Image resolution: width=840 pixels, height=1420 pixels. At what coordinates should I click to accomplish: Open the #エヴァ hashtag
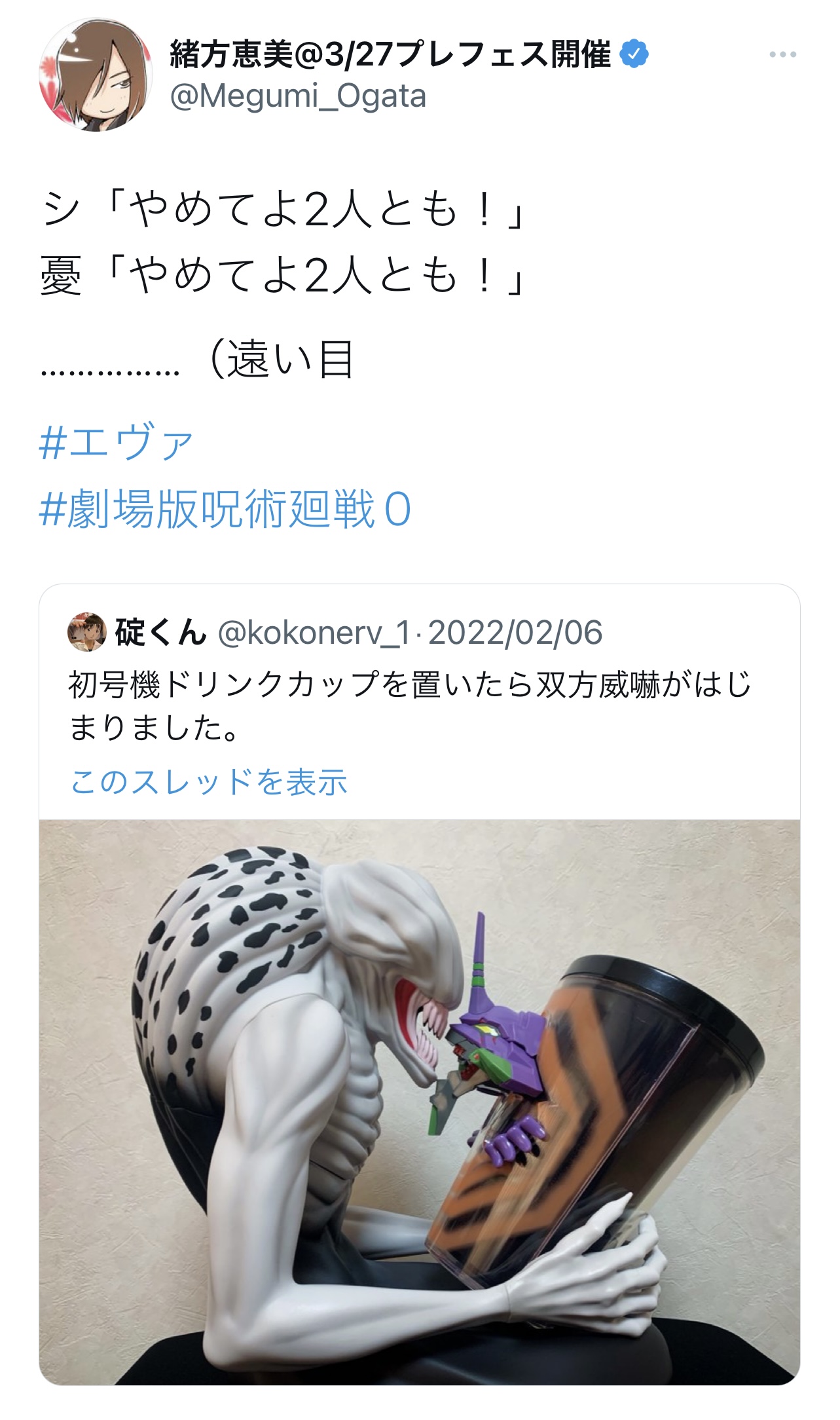click(x=116, y=441)
